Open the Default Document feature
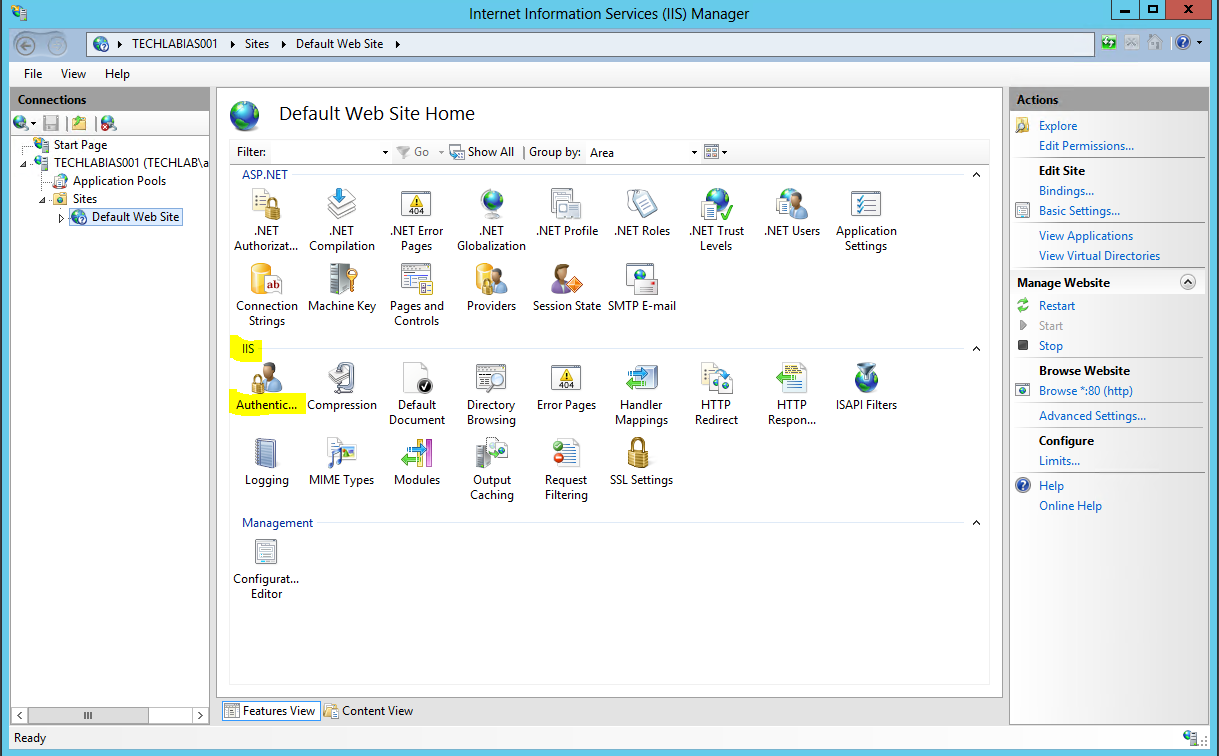The width and height of the screenshot is (1219, 756). tap(416, 395)
